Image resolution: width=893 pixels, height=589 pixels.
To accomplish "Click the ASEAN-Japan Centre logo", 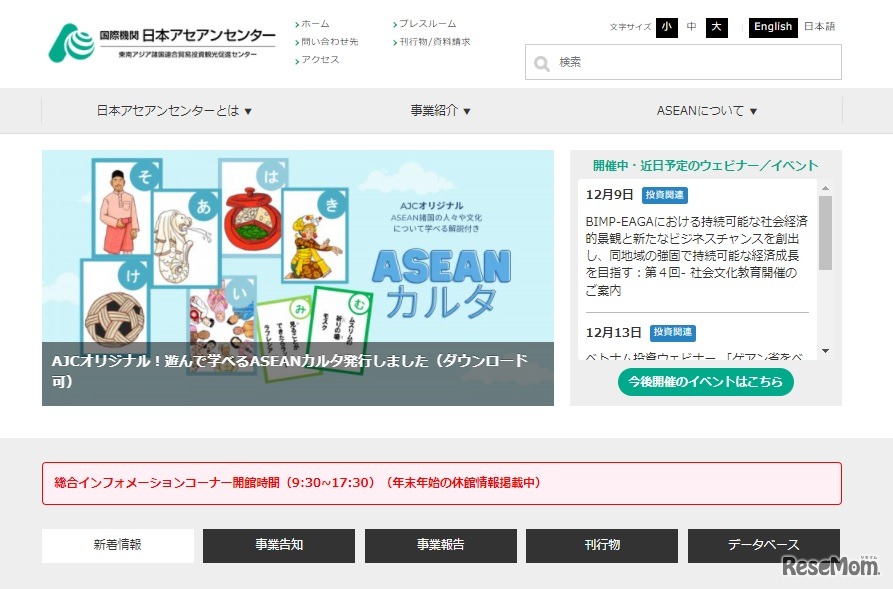I will click(x=162, y=42).
